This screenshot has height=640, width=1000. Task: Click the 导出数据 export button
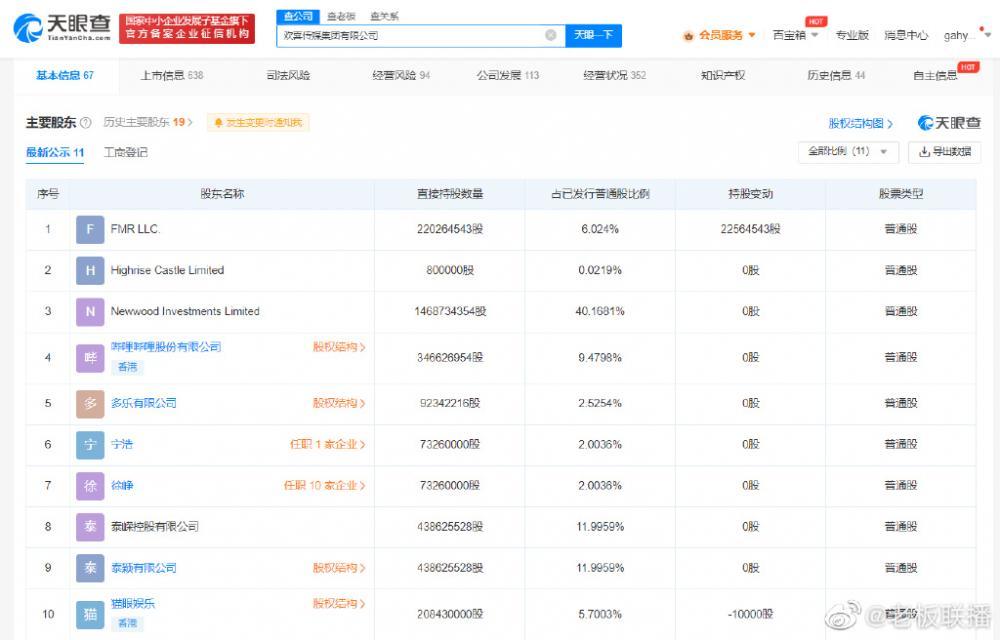945,152
